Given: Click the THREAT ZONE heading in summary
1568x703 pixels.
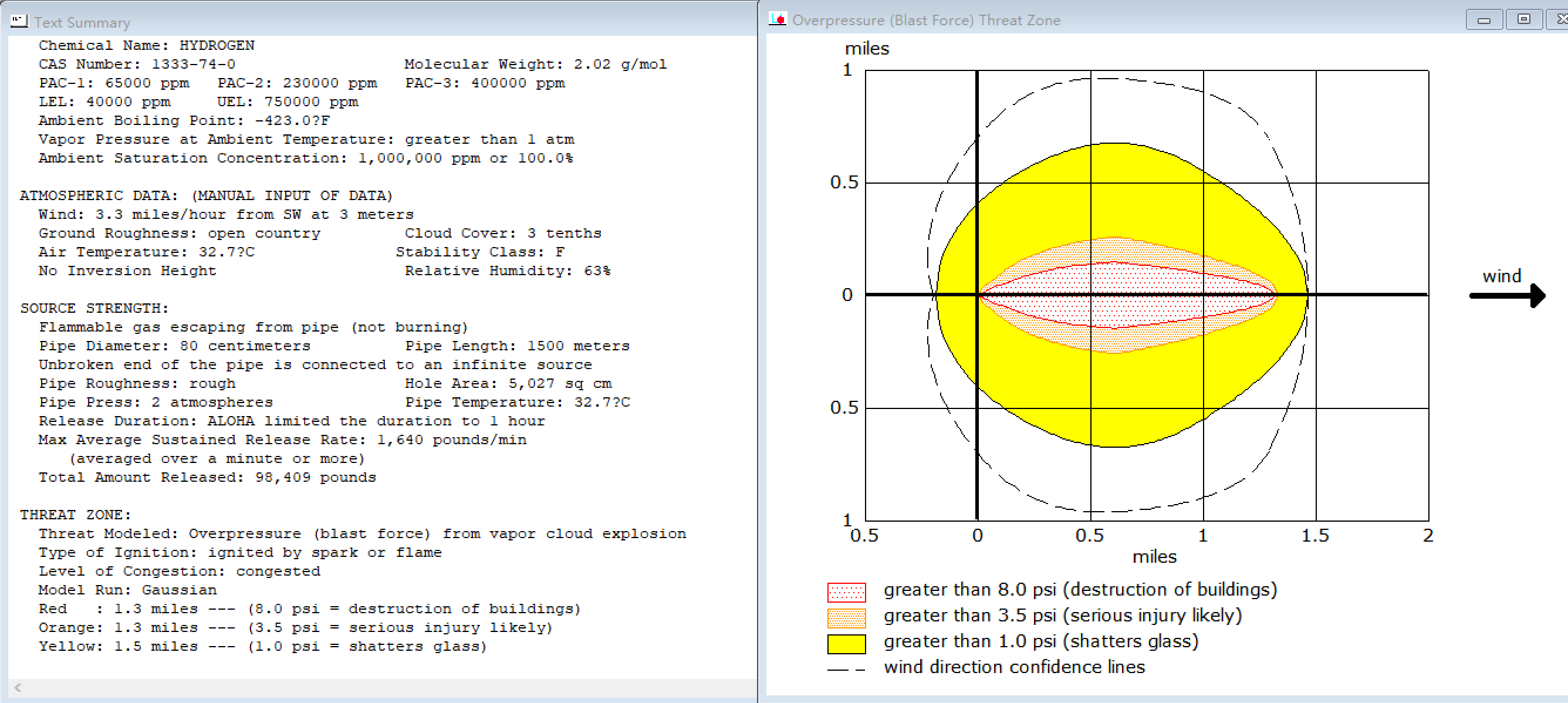Looking at the screenshot, I should 75,515.
